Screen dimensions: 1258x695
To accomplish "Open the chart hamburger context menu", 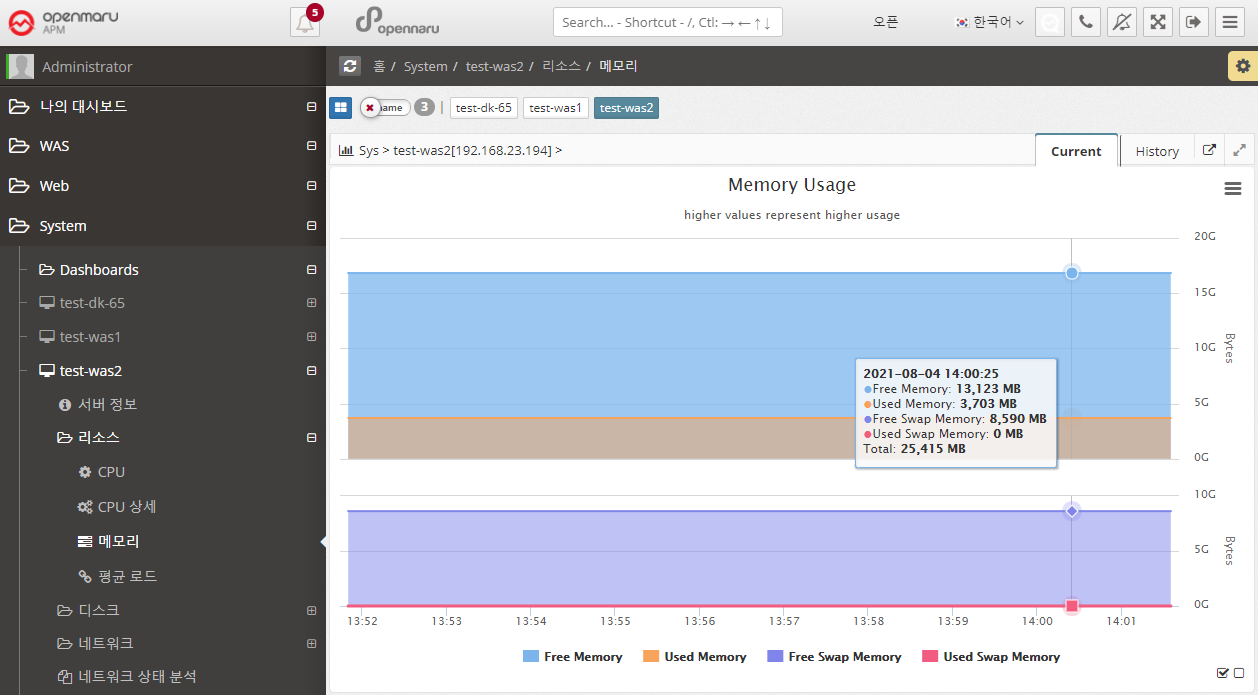I will [x=1232, y=188].
